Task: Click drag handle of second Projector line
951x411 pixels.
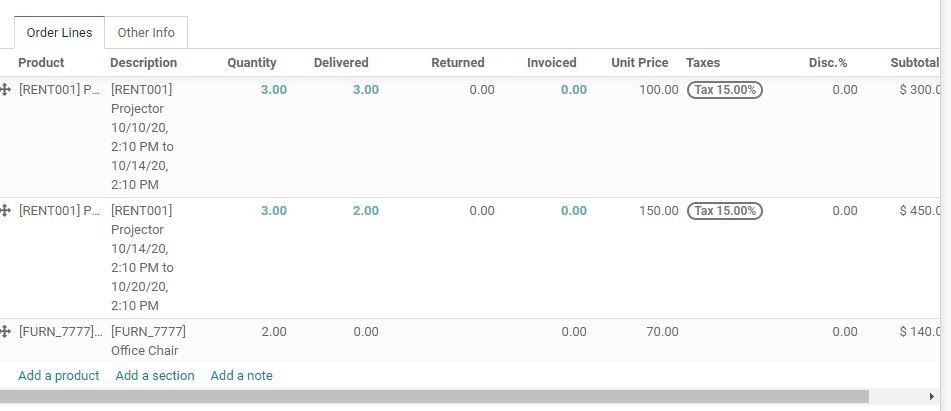Action: click(5, 211)
